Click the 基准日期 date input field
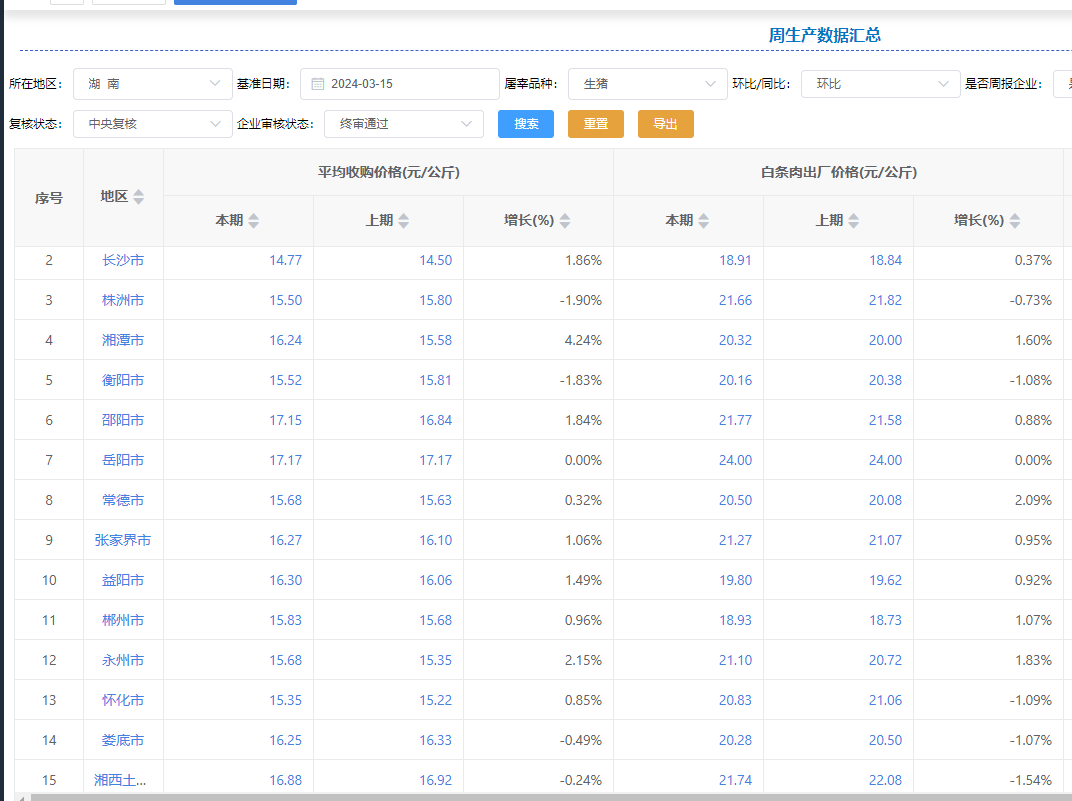This screenshot has width=1072, height=801. (x=410, y=84)
